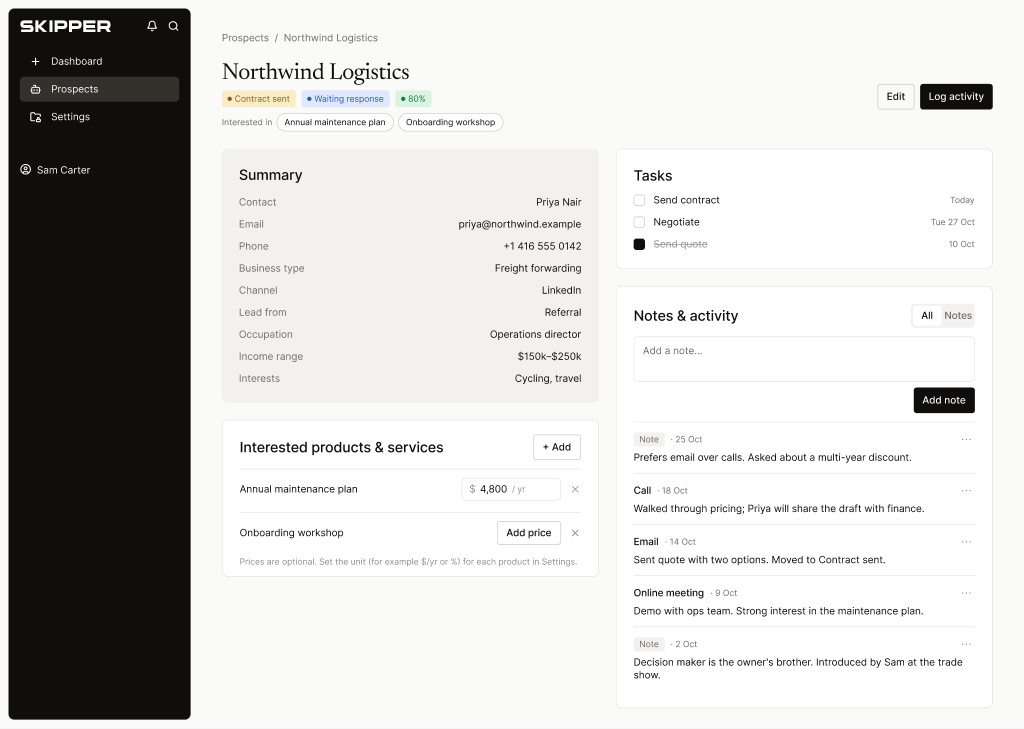Click the Tue 27 Oct due date
Image resolution: width=1024 pixels, height=729 pixels.
click(x=953, y=222)
